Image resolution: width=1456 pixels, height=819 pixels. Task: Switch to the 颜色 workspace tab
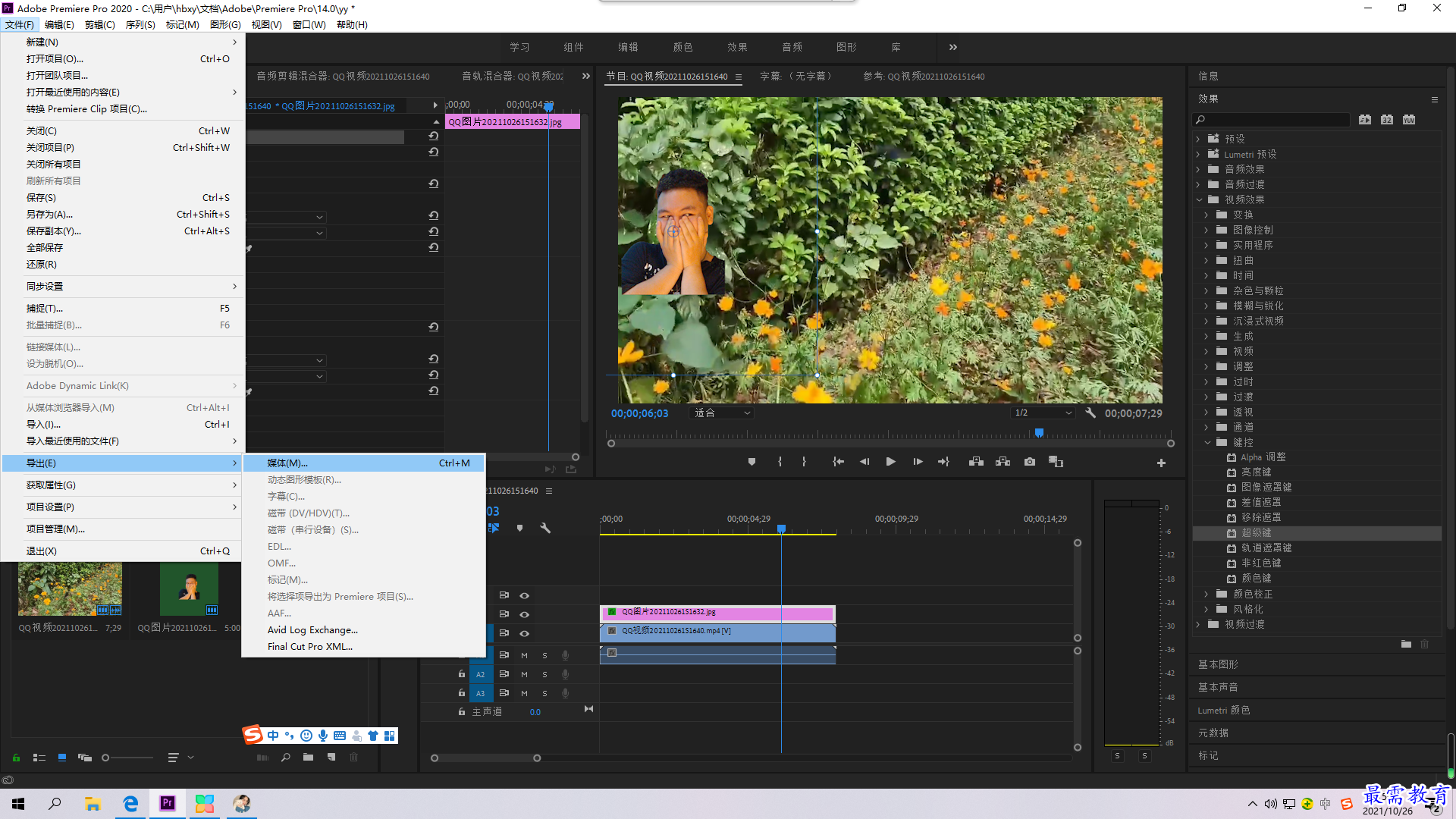(x=682, y=47)
